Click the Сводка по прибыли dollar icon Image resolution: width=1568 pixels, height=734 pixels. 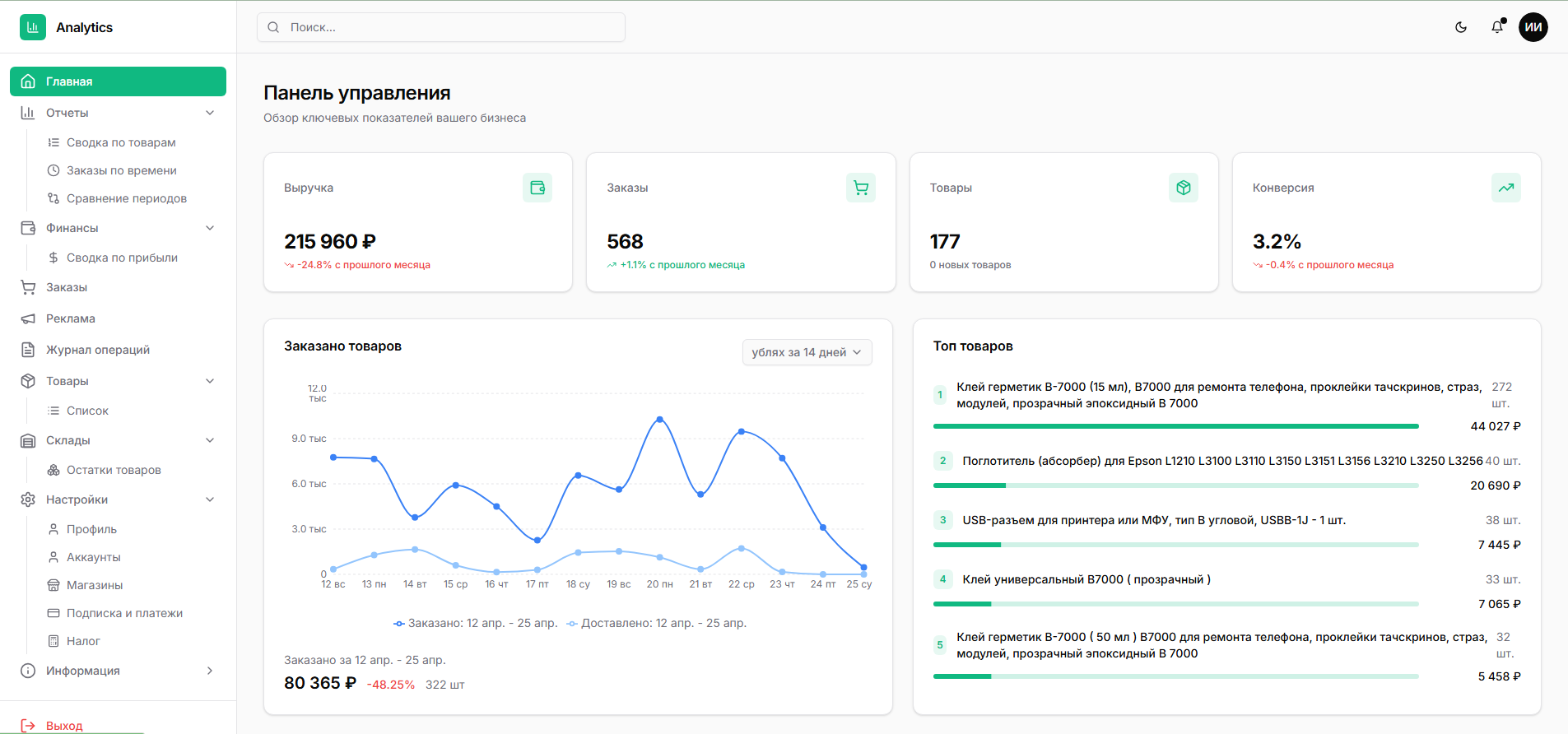(x=54, y=258)
